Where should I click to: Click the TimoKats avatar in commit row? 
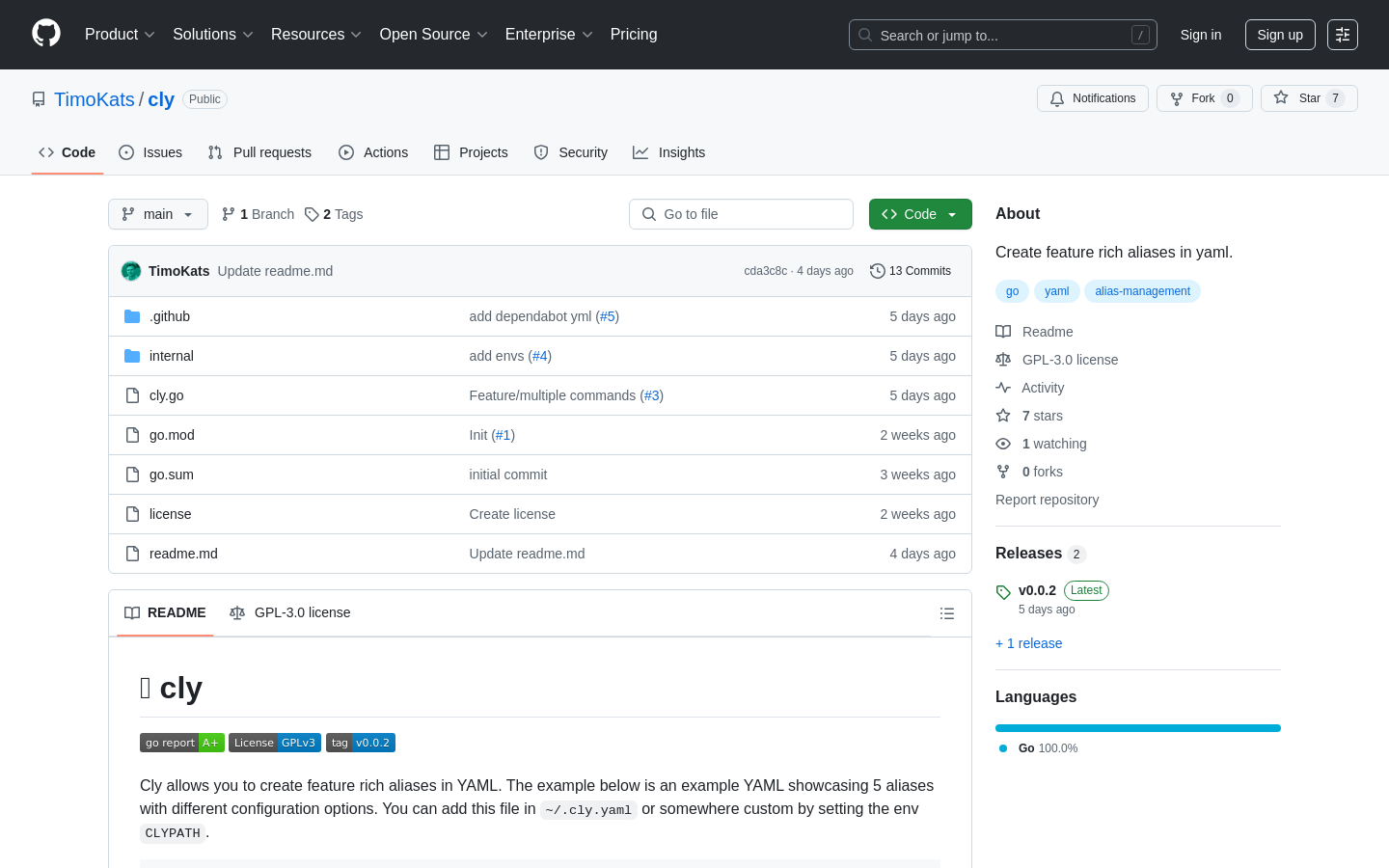point(131,271)
